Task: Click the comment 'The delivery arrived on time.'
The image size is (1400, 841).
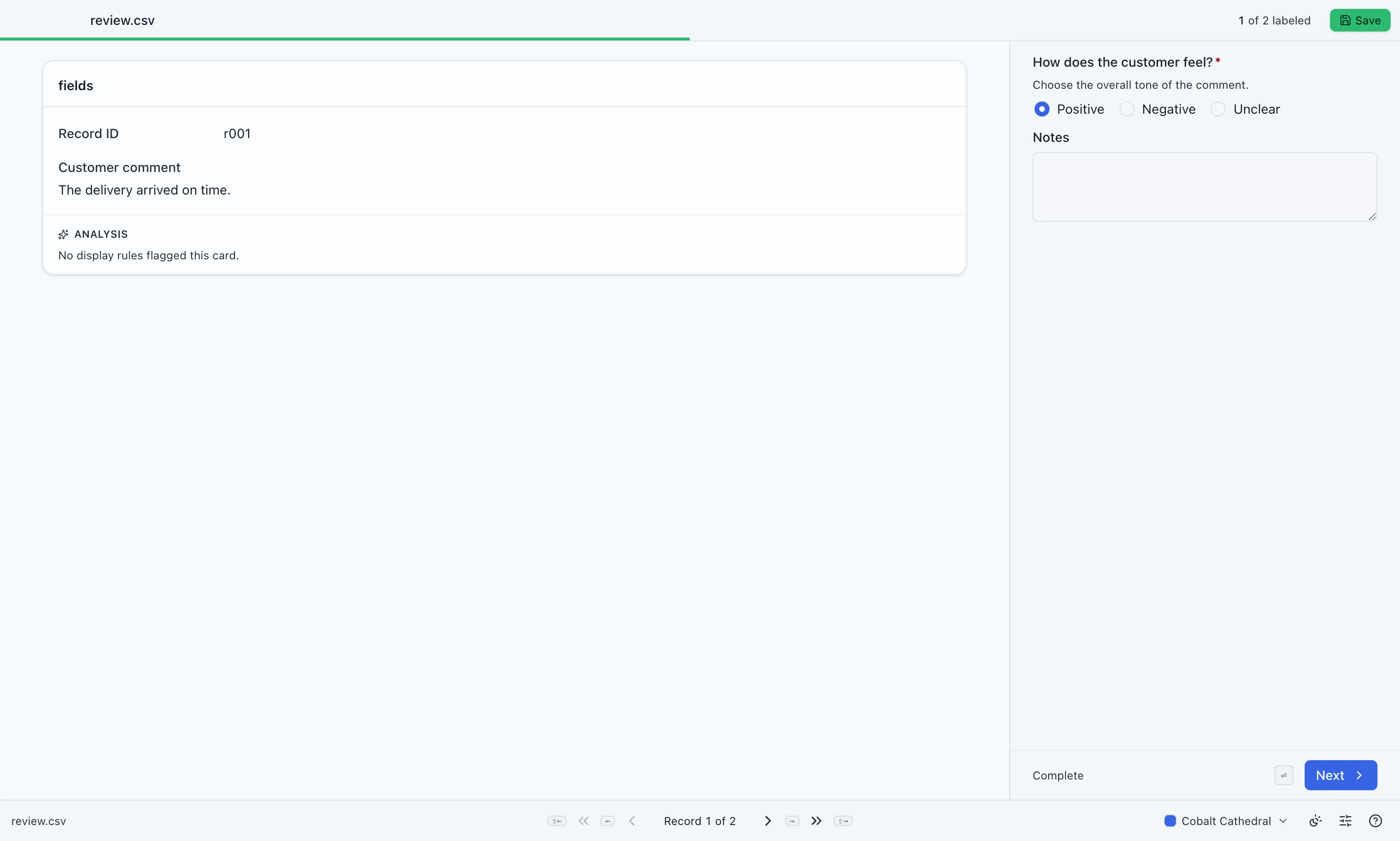Action: 145,190
